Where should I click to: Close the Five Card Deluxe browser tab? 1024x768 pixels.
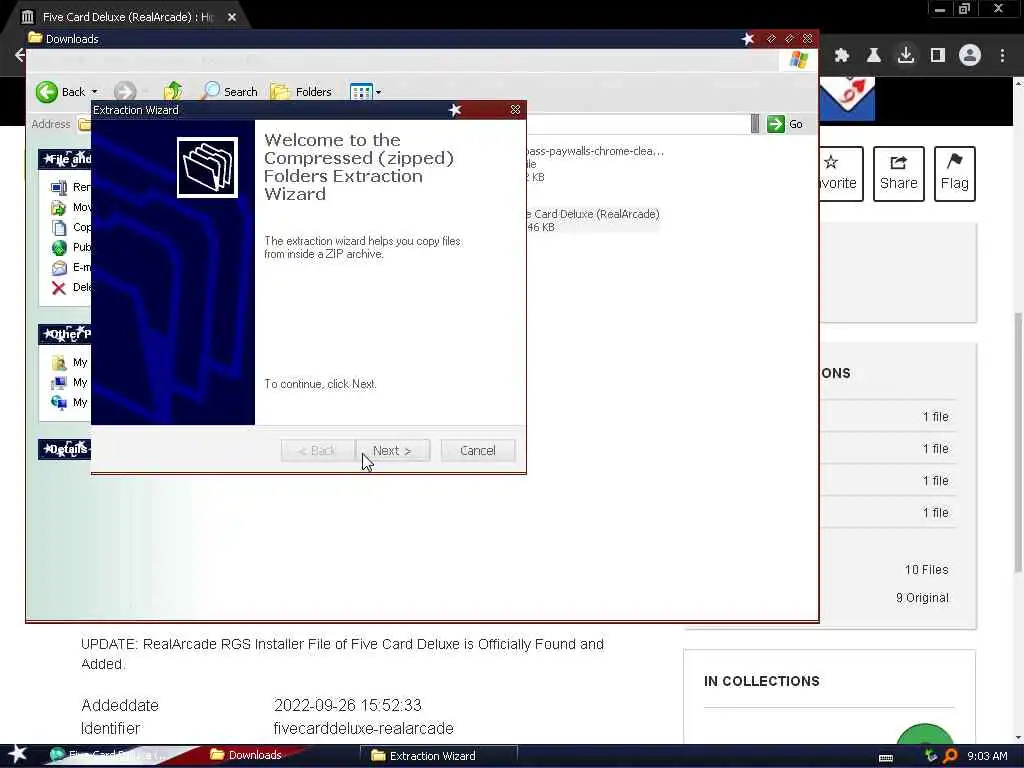coord(232,17)
